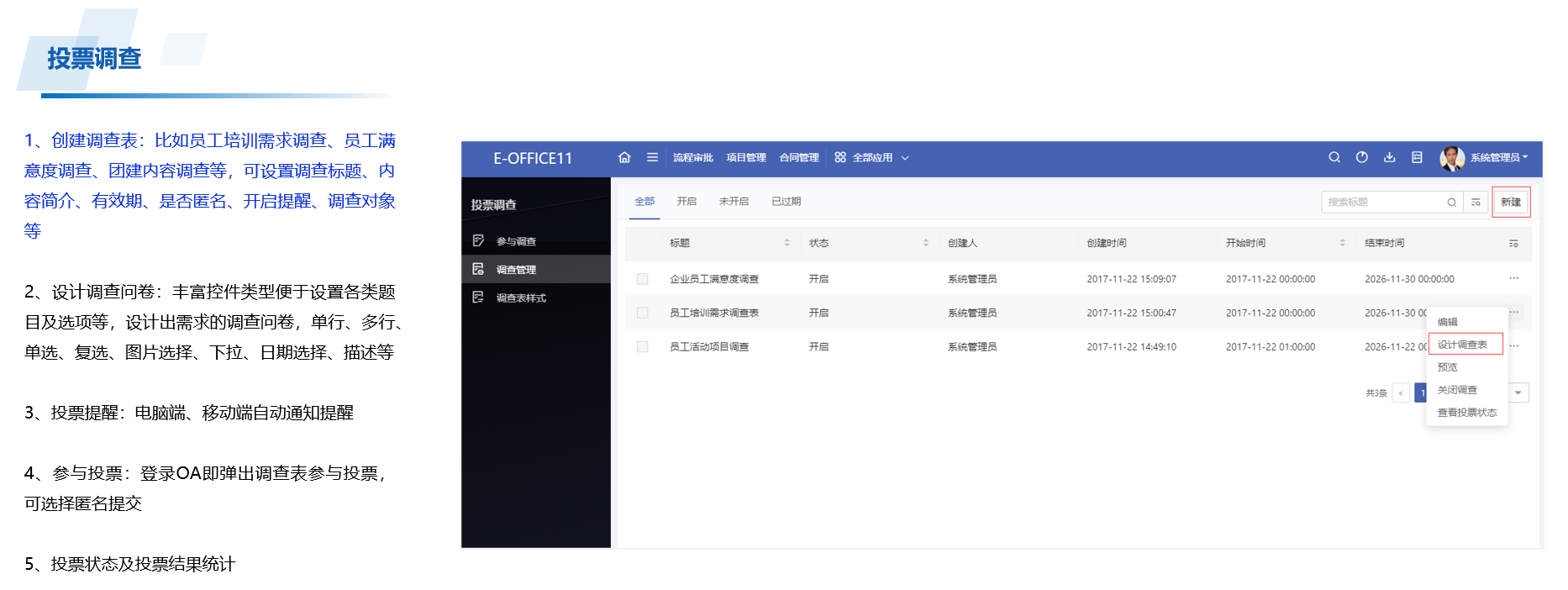Click the 结束时间 column header
Image resolution: width=1568 pixels, height=590 pixels.
(1385, 243)
